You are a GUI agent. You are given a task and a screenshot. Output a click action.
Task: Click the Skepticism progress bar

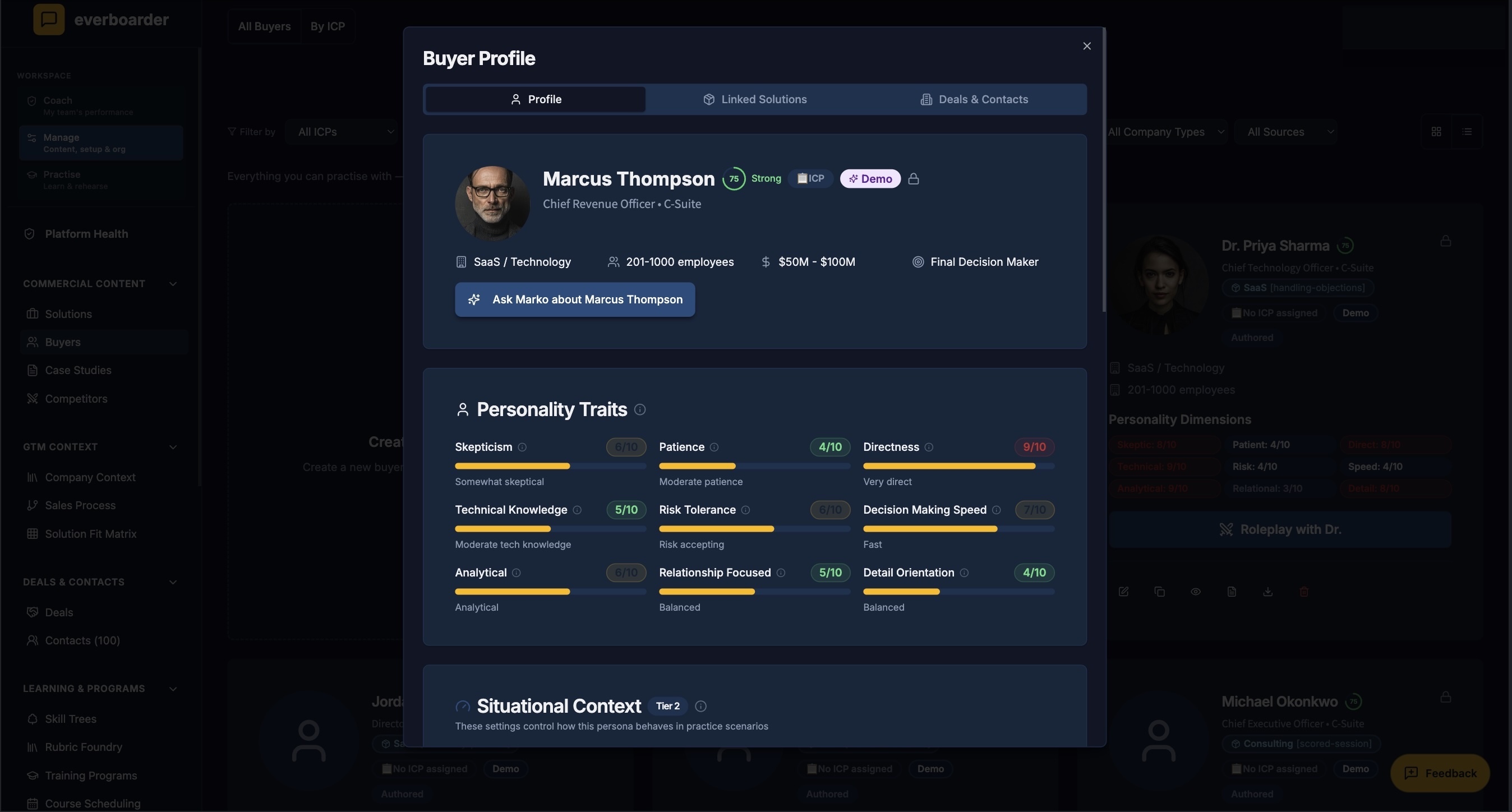[x=551, y=467]
